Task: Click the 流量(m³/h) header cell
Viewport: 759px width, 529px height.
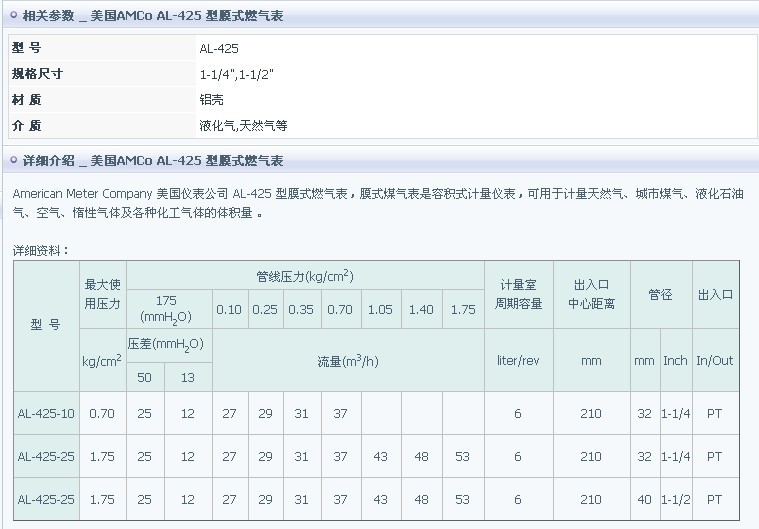Action: [x=348, y=361]
